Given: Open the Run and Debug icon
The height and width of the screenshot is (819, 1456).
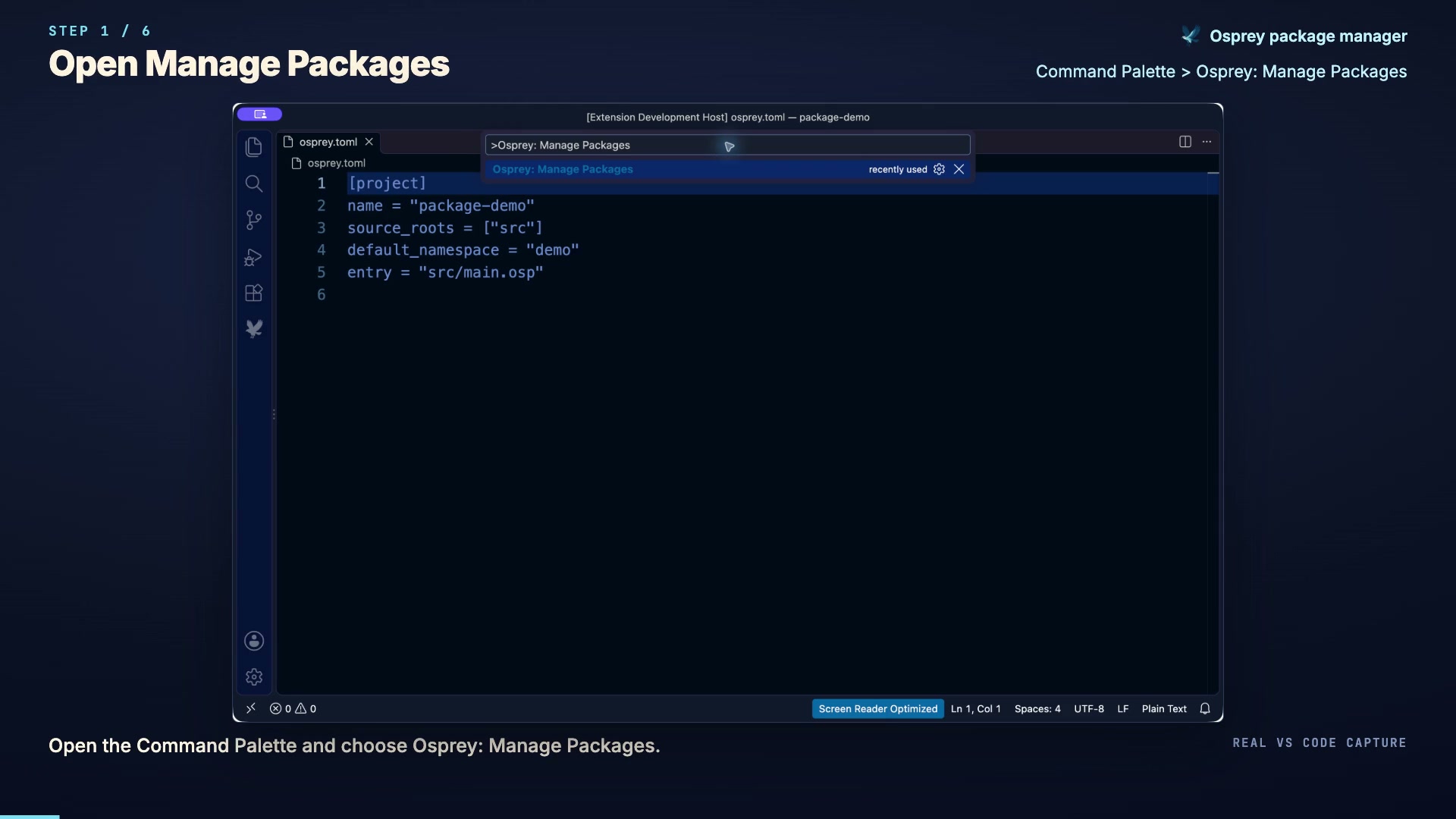Looking at the screenshot, I should [253, 257].
